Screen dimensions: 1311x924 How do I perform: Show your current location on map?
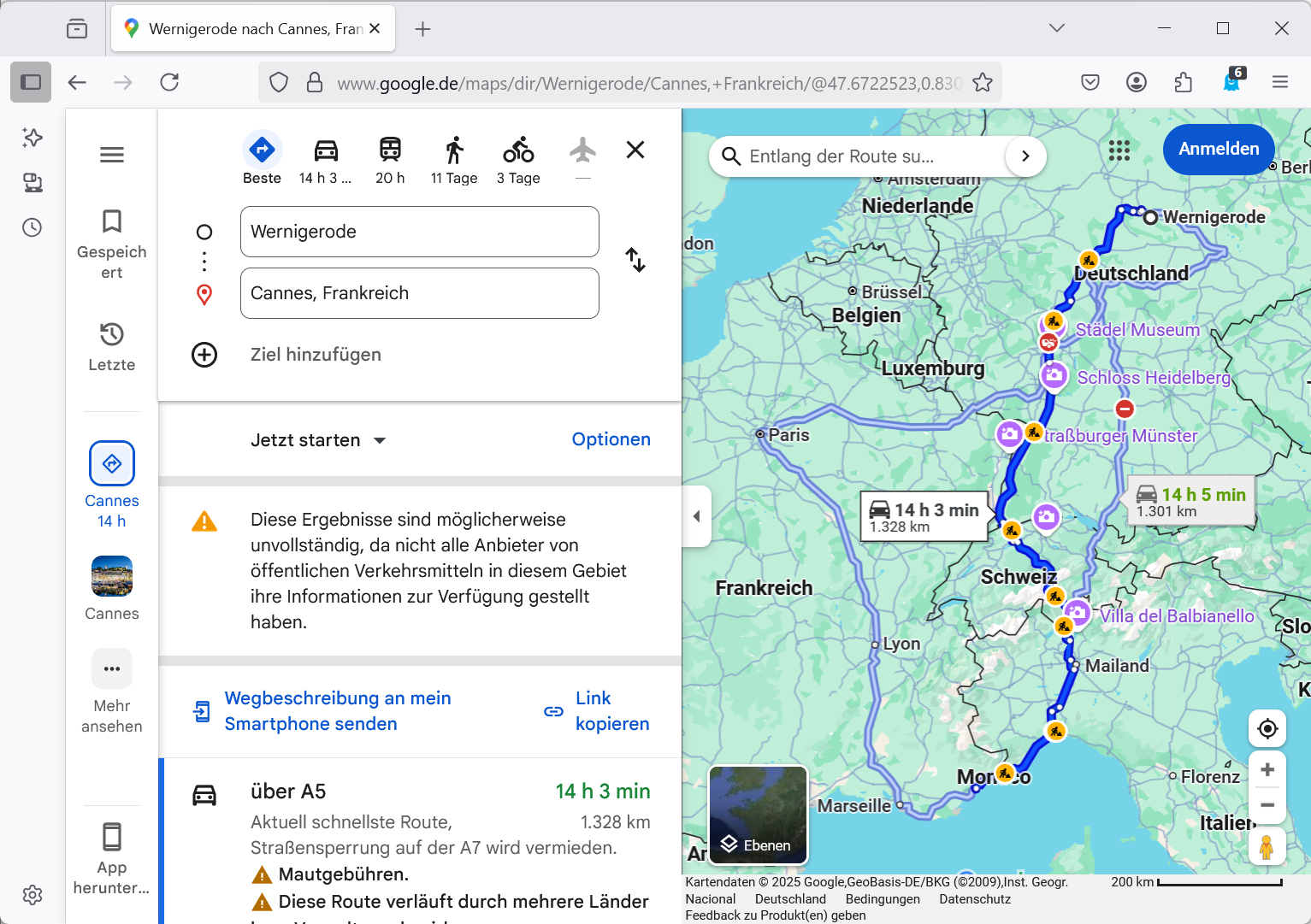[x=1267, y=729]
